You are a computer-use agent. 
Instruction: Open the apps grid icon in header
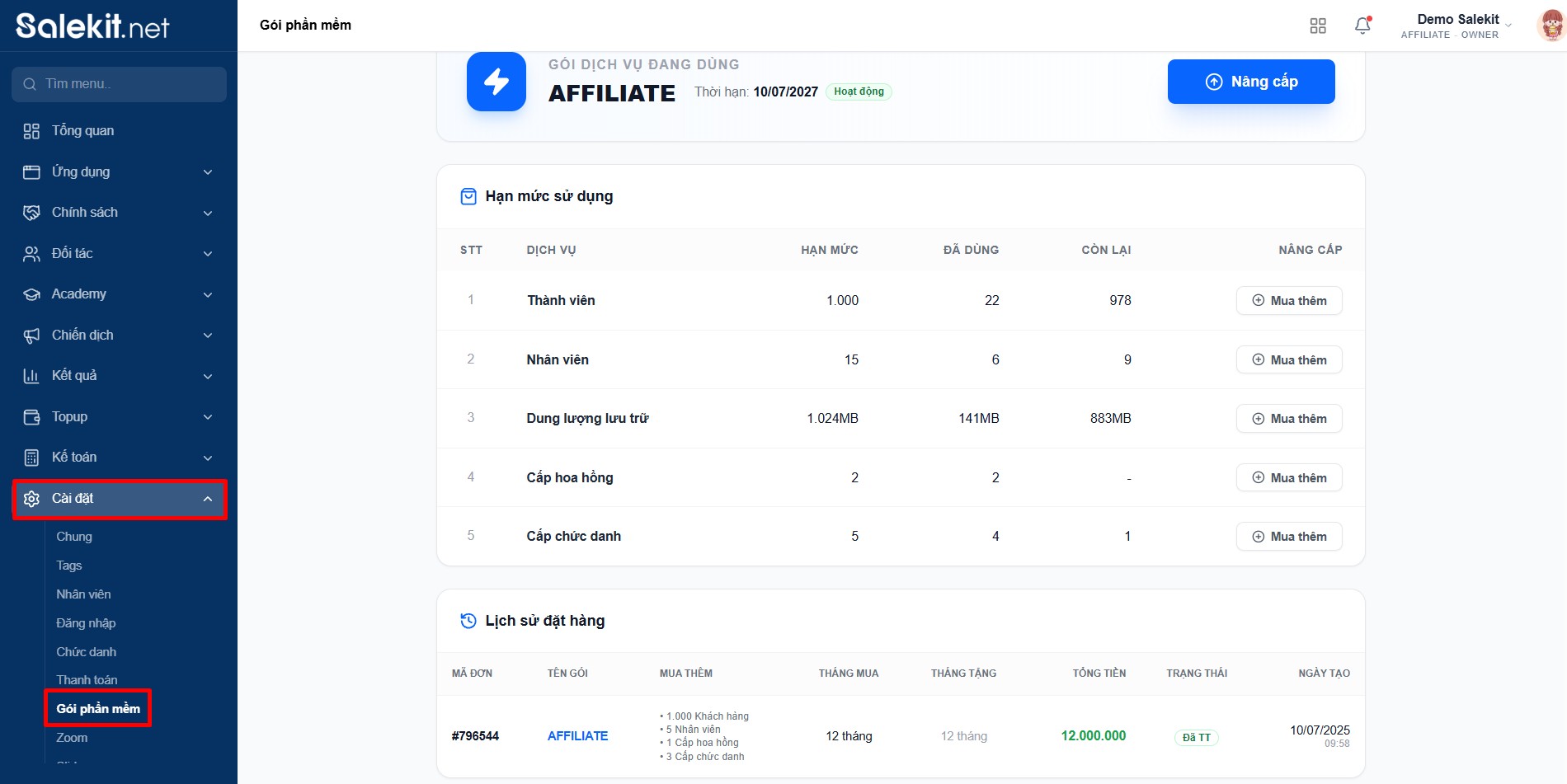1317,26
